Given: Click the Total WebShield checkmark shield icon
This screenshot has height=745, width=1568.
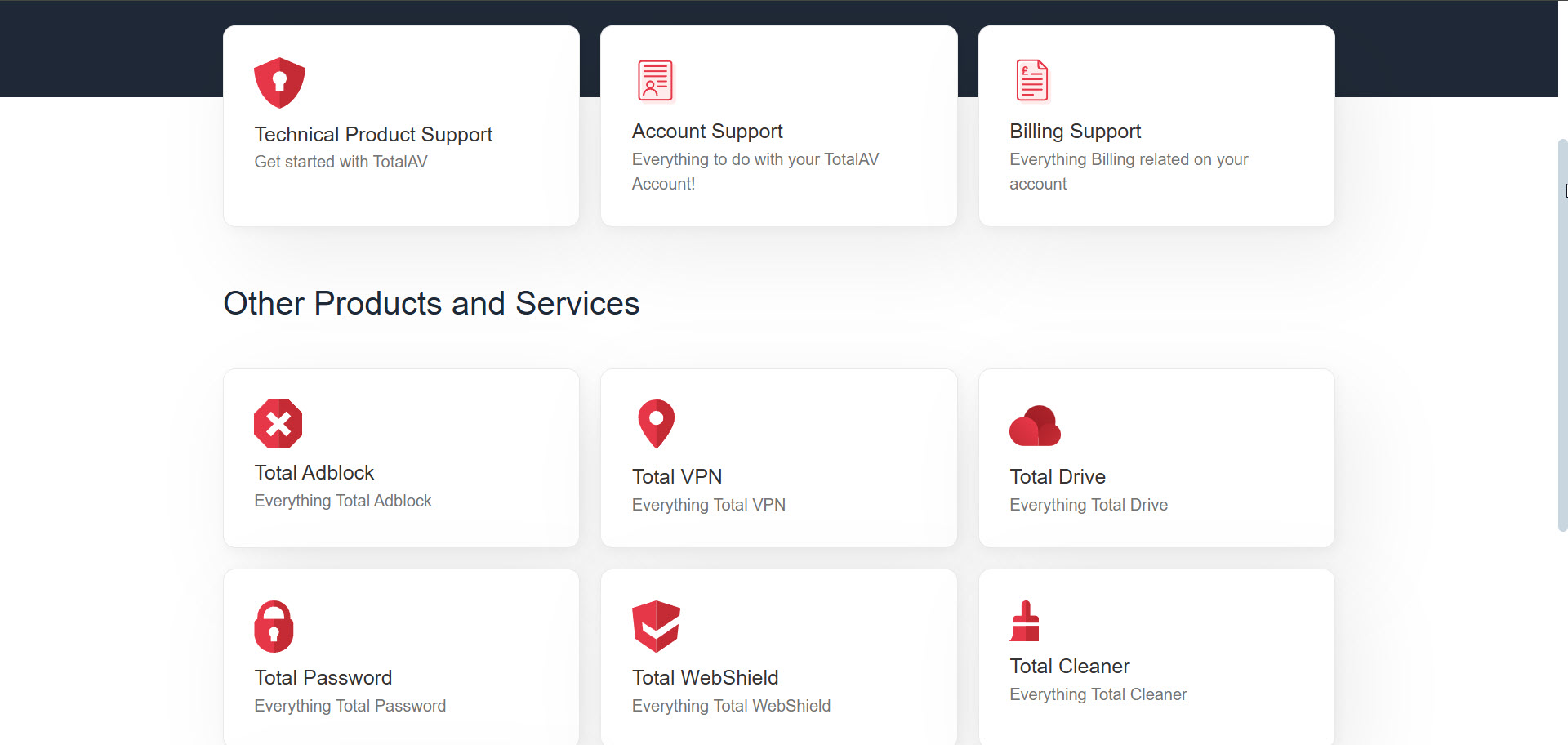Looking at the screenshot, I should [656, 627].
